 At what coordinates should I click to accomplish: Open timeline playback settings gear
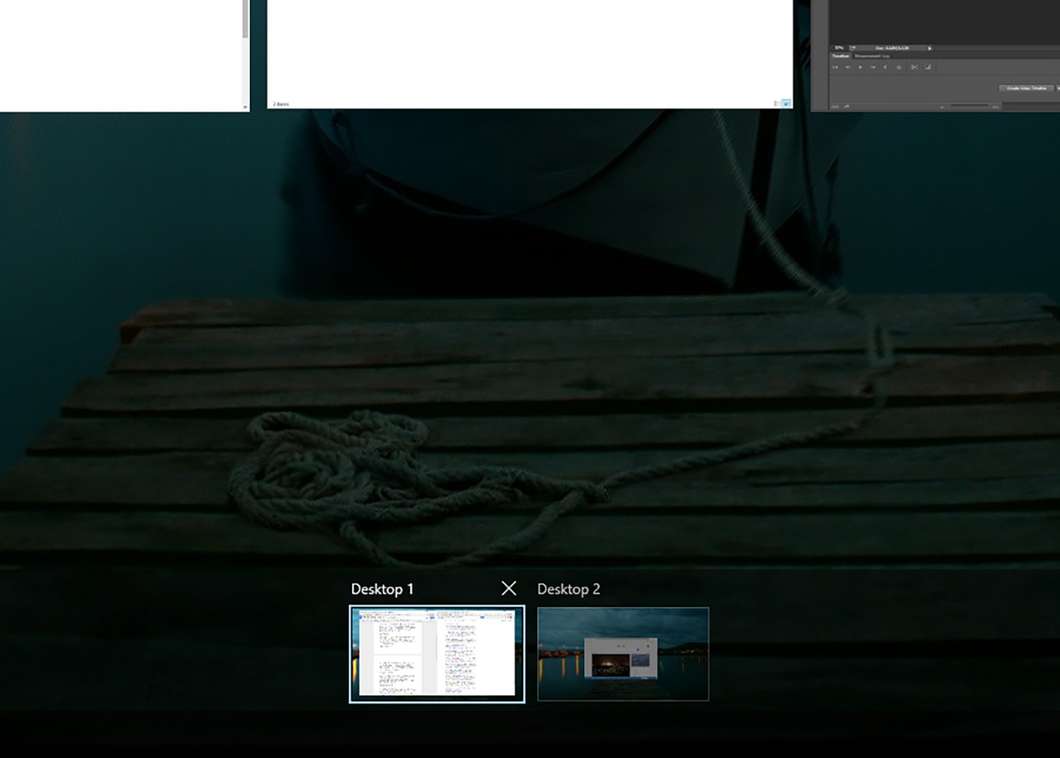point(899,67)
